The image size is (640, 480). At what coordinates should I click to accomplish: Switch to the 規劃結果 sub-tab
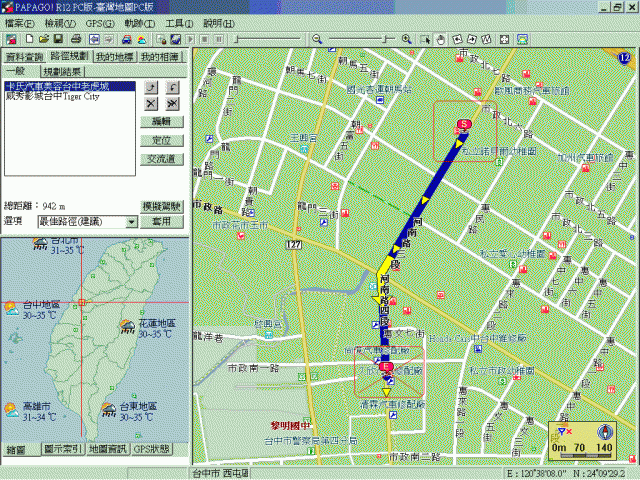[x=62, y=71]
